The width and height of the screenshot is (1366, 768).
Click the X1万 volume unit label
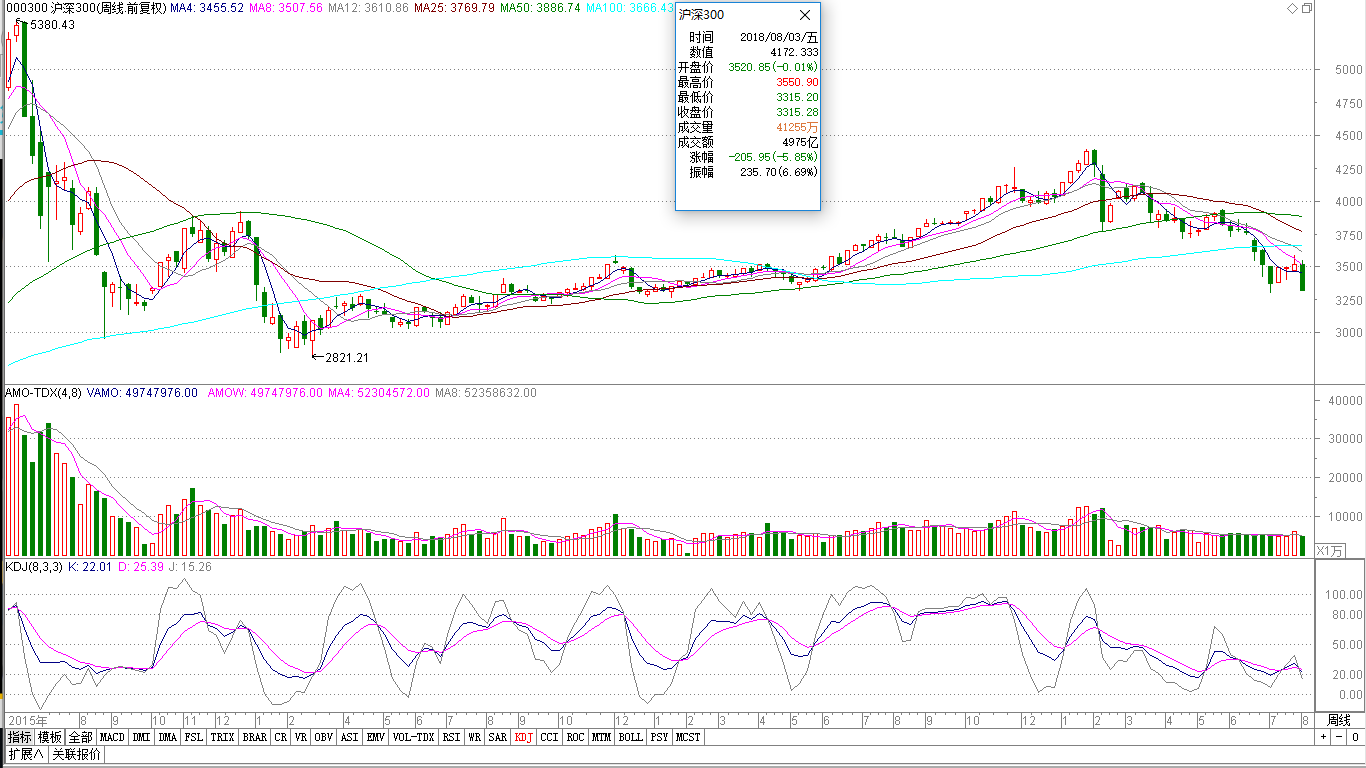point(1331,551)
